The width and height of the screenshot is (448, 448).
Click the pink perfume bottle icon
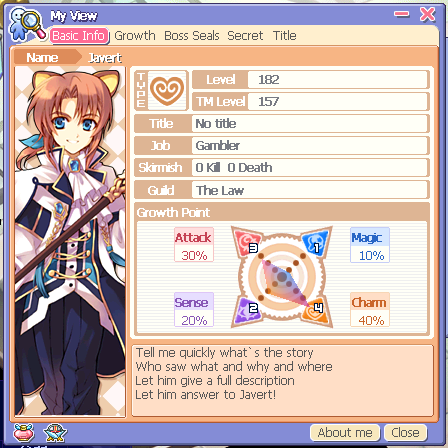(23, 432)
